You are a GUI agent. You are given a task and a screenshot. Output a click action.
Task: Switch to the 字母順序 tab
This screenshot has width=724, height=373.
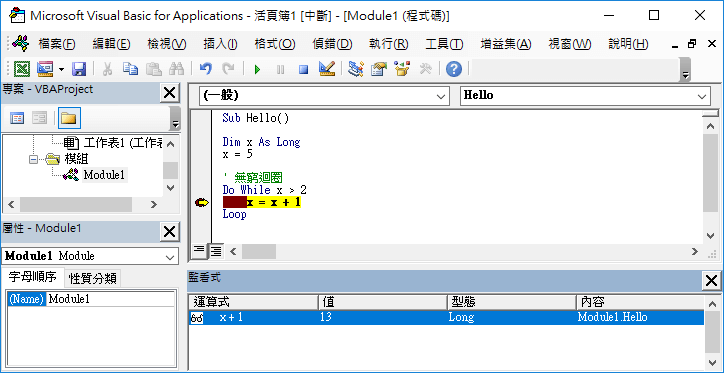(x=32, y=277)
